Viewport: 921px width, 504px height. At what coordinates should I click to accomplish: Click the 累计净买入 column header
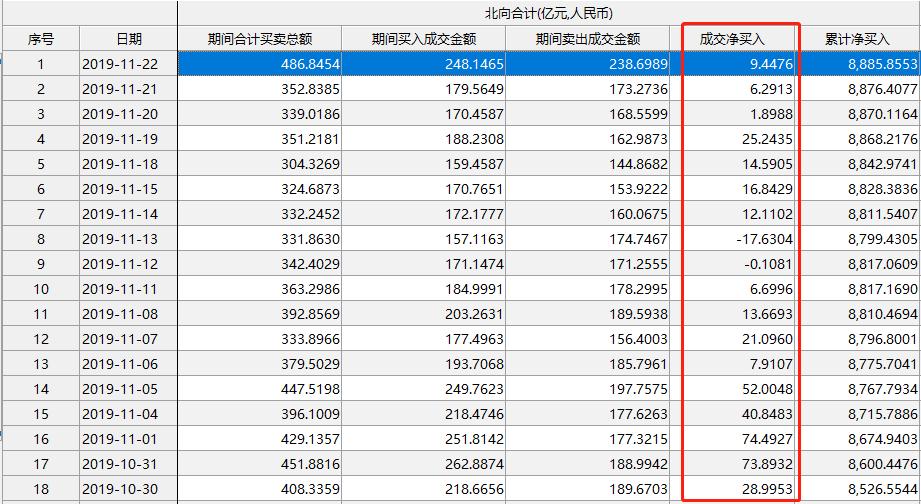857,39
